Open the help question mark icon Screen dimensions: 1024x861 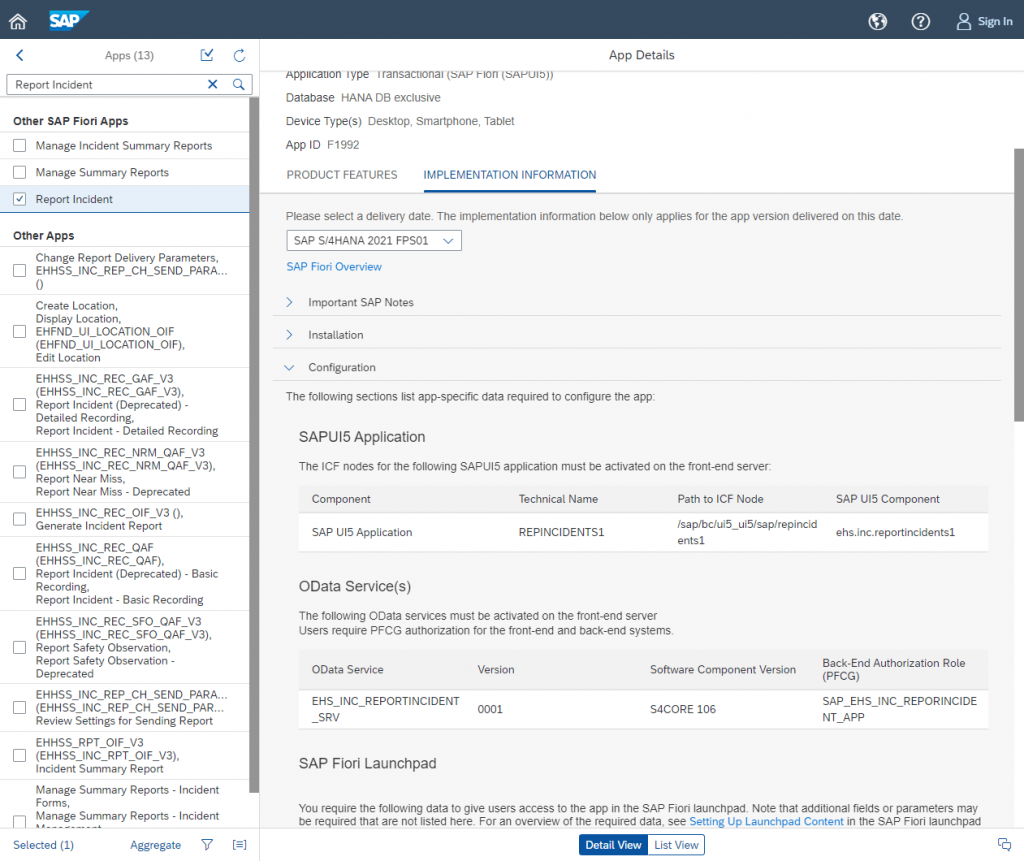pos(921,22)
